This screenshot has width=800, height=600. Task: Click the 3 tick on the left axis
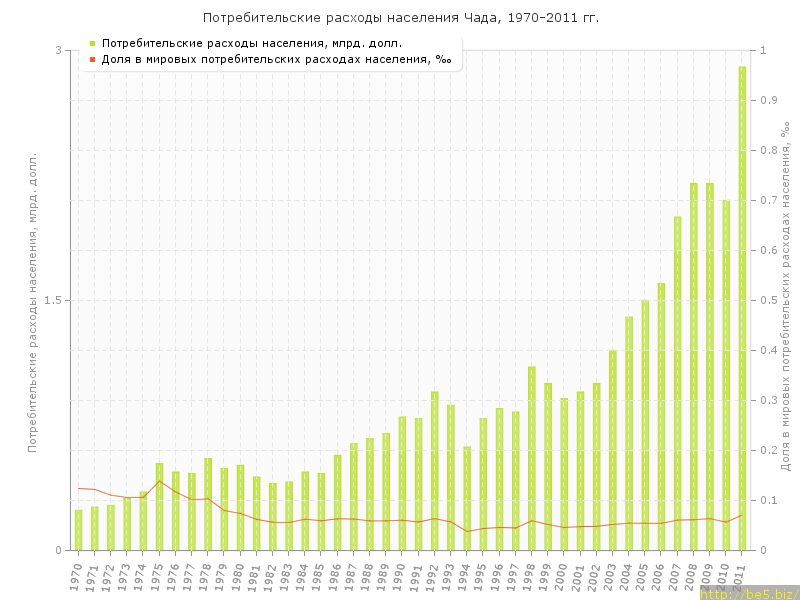pyautogui.click(x=58, y=50)
